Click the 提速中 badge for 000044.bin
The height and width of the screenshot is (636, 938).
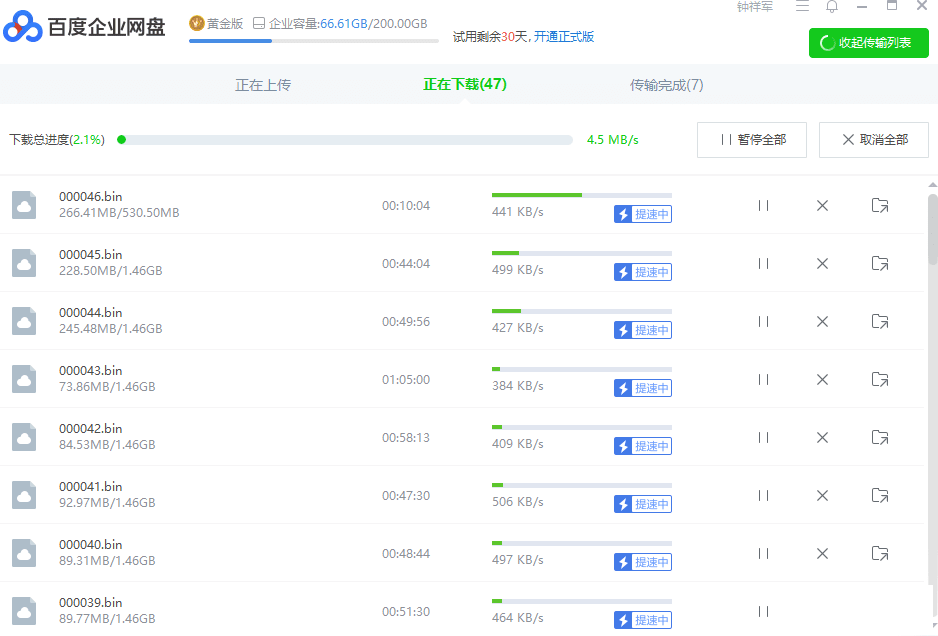coord(643,330)
